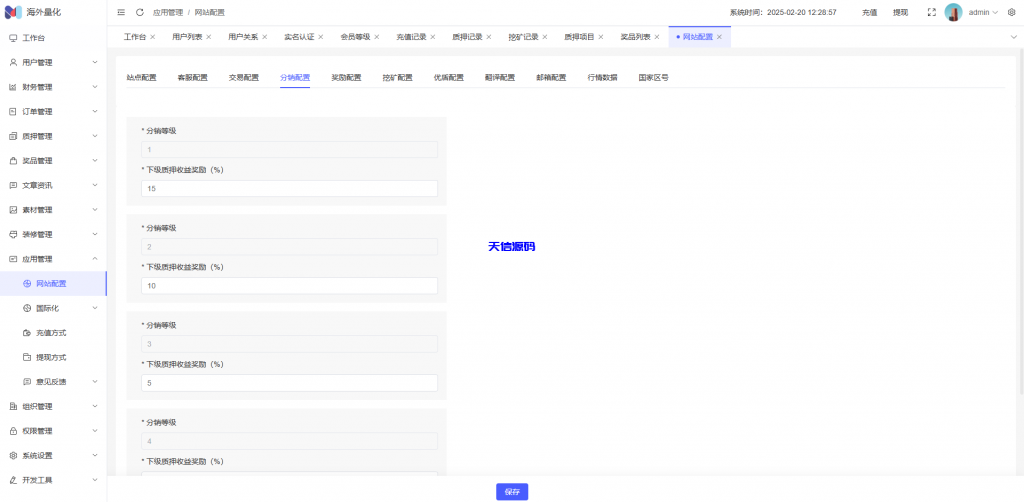Open the 充值记录 page tab
The height and width of the screenshot is (502, 1024).
pos(411,37)
